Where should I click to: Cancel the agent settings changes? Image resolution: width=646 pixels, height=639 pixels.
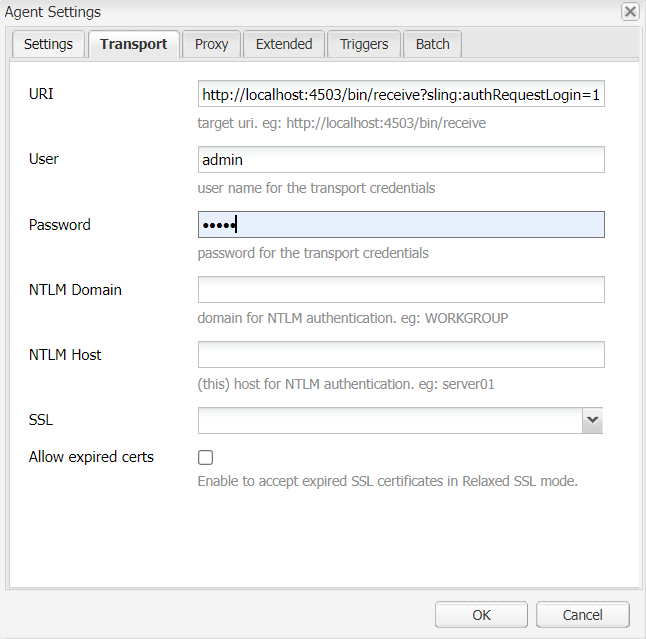[582, 615]
